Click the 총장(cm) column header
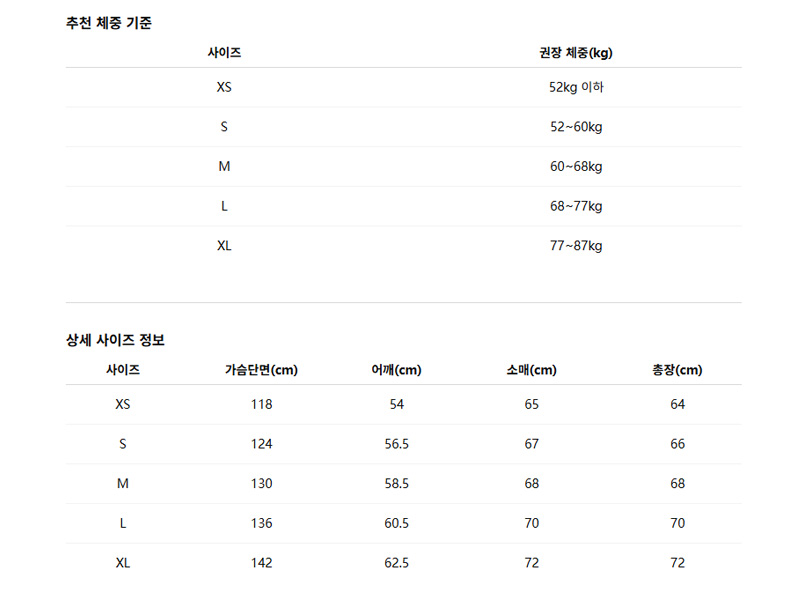Viewport: 800px width, 600px height. [677, 370]
